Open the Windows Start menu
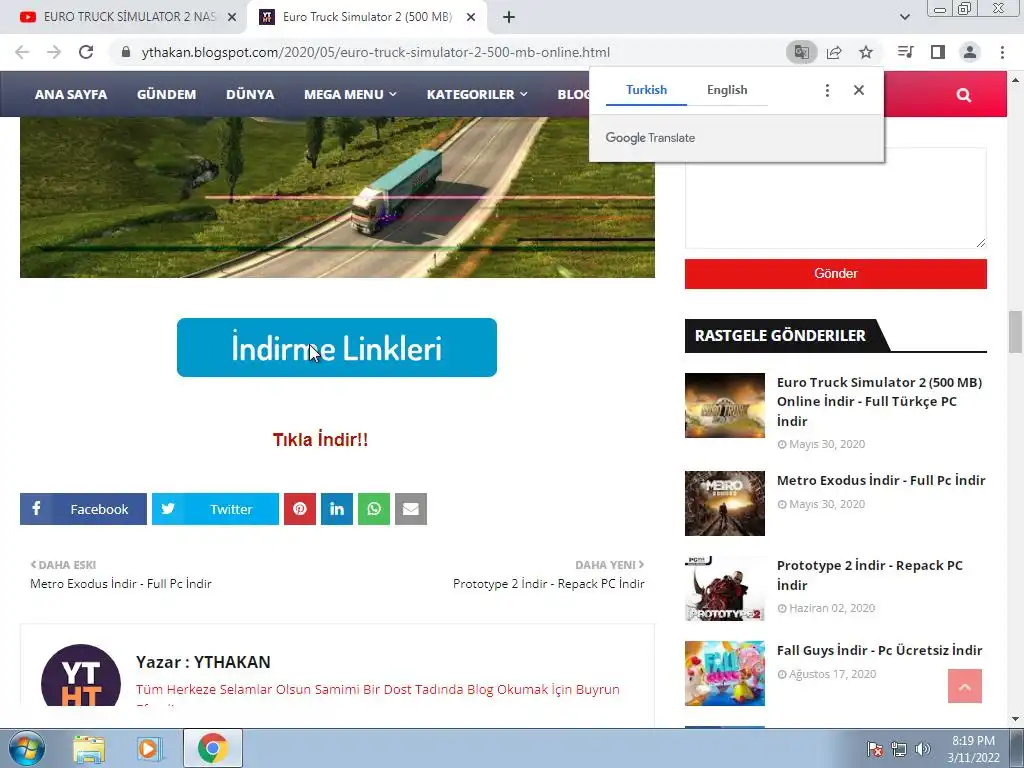Viewport: 1024px width, 768px height. tap(27, 748)
